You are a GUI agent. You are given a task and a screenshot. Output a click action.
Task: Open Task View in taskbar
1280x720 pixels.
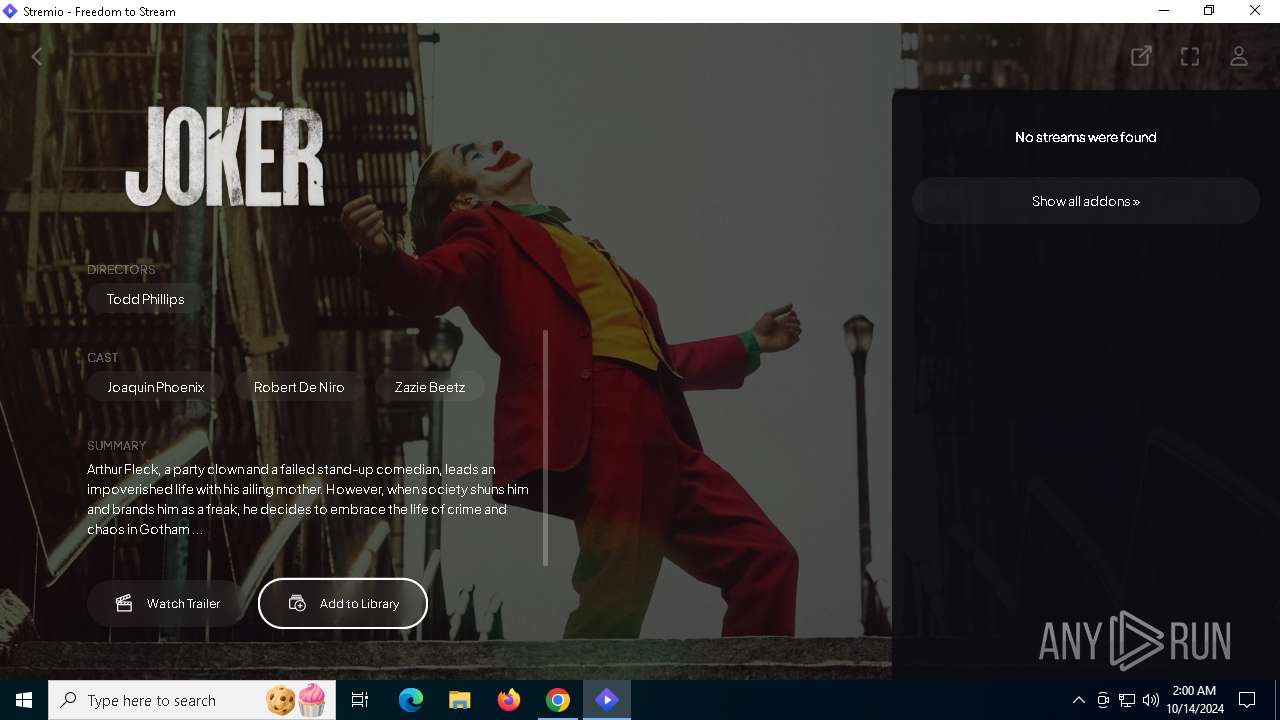pyautogui.click(x=360, y=700)
